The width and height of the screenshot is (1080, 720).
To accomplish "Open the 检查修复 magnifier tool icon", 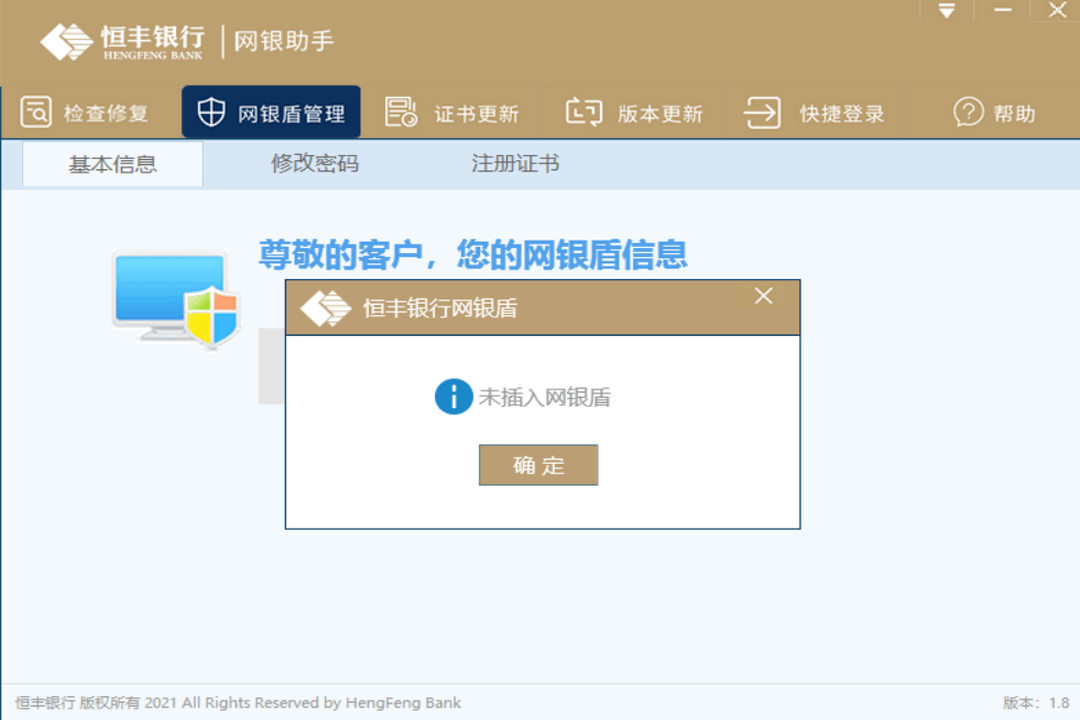I will click(35, 112).
